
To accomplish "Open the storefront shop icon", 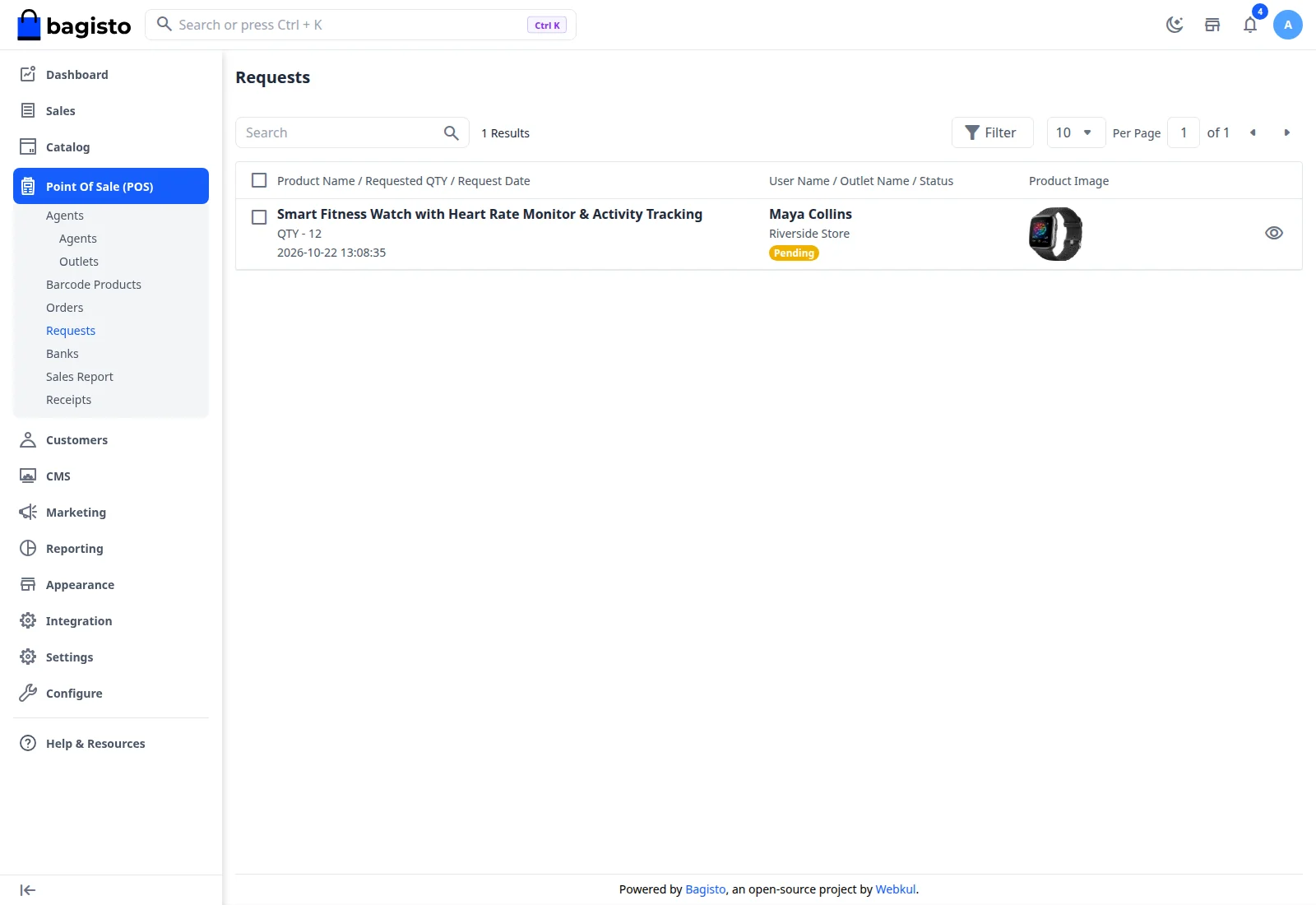I will (1212, 25).
